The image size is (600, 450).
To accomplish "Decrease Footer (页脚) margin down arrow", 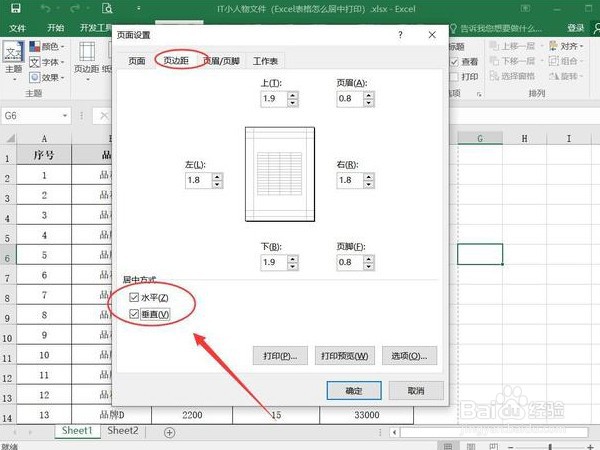I will coord(368,266).
